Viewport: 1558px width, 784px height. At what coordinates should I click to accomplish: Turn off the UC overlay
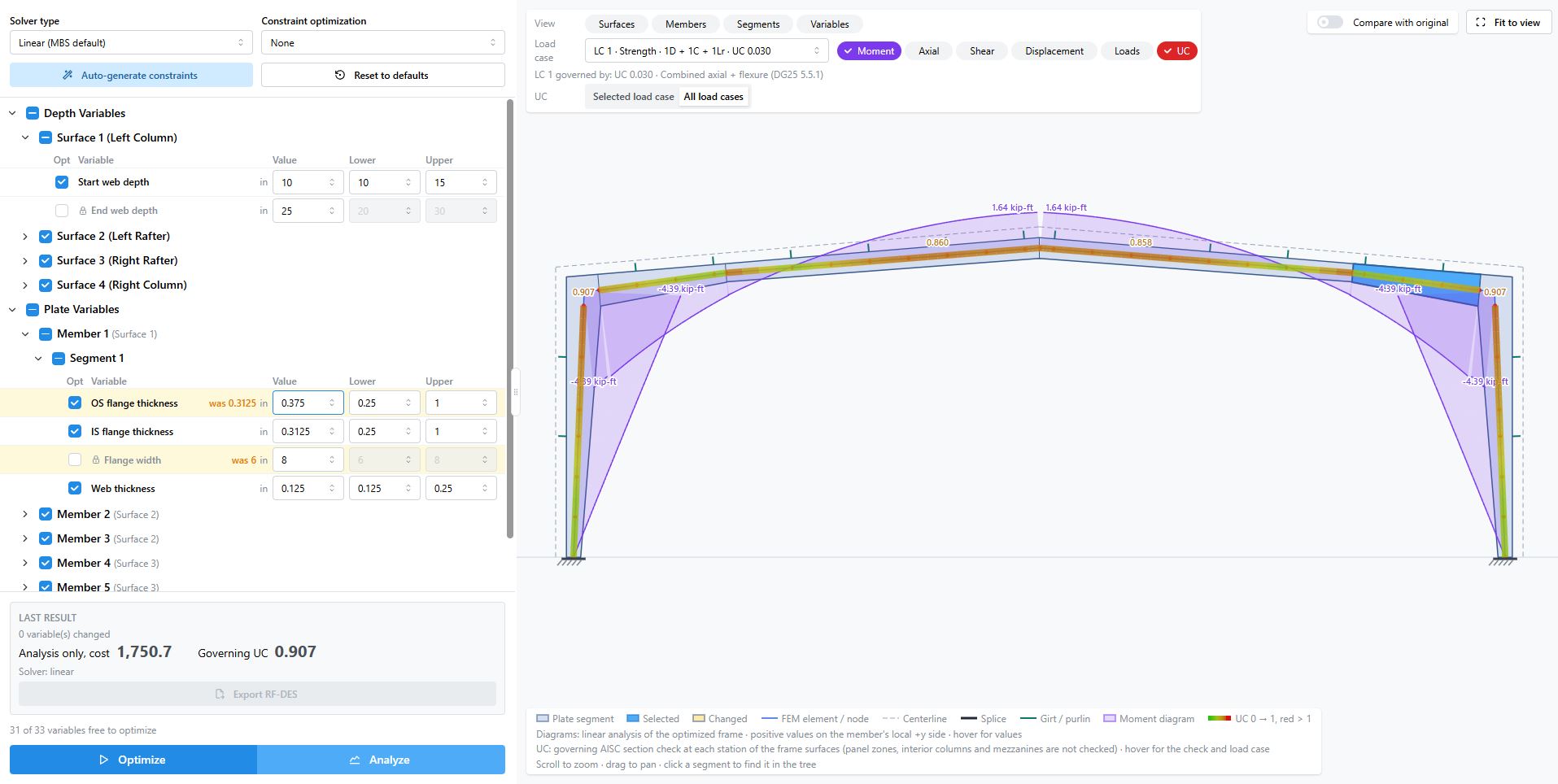(x=1176, y=50)
